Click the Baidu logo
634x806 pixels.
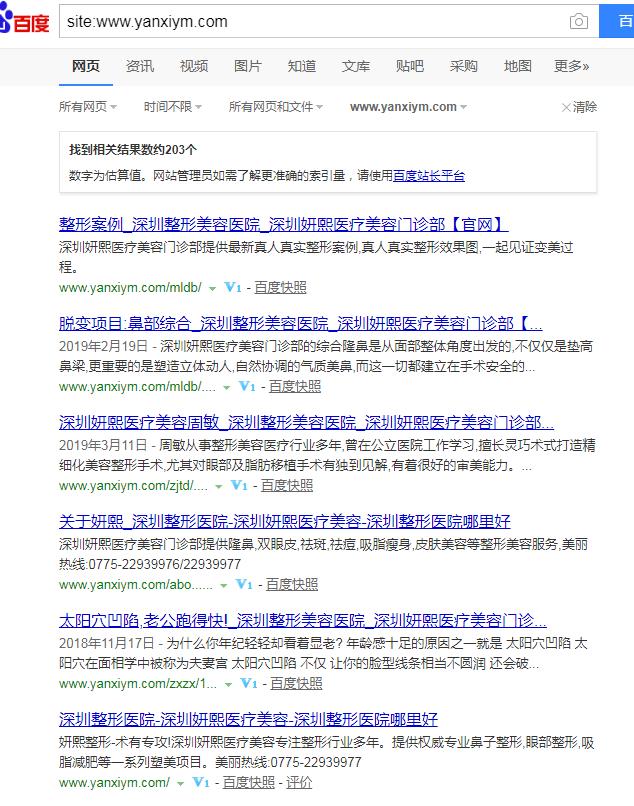[x=25, y=20]
